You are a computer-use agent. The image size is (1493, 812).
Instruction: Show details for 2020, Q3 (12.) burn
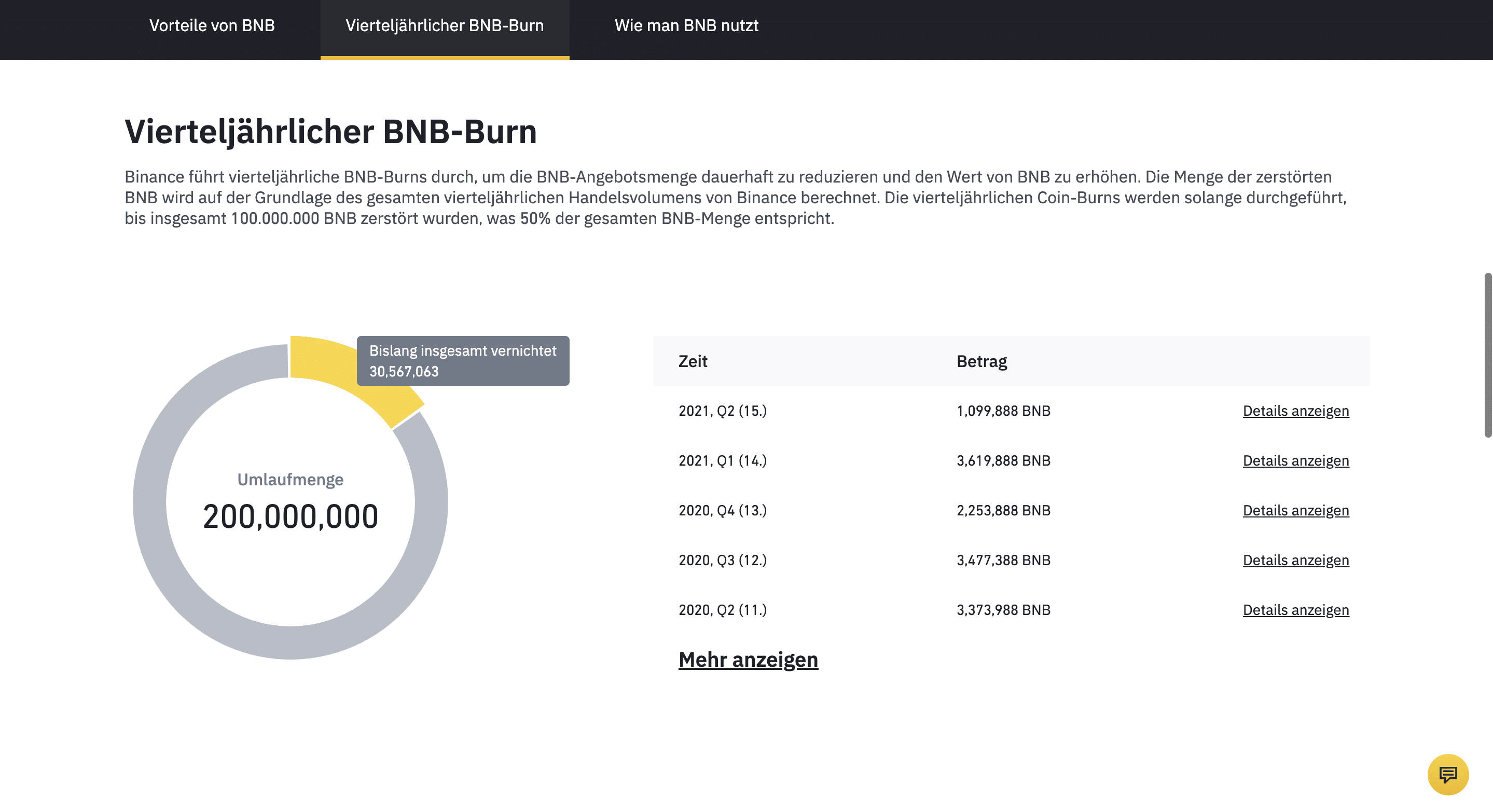(x=1295, y=560)
